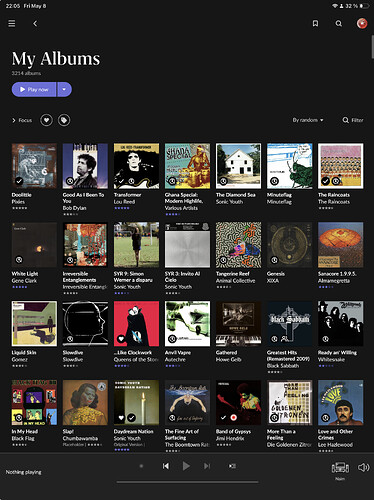Viewport: 374px width, 500px height.
Task: Check the battery indicator in status bar
Action: click(x=364, y=6)
